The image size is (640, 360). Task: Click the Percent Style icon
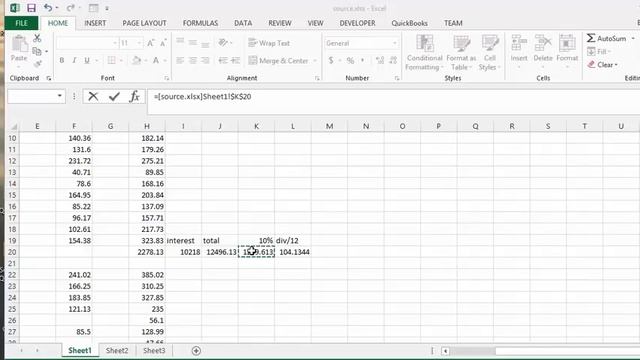click(350, 60)
